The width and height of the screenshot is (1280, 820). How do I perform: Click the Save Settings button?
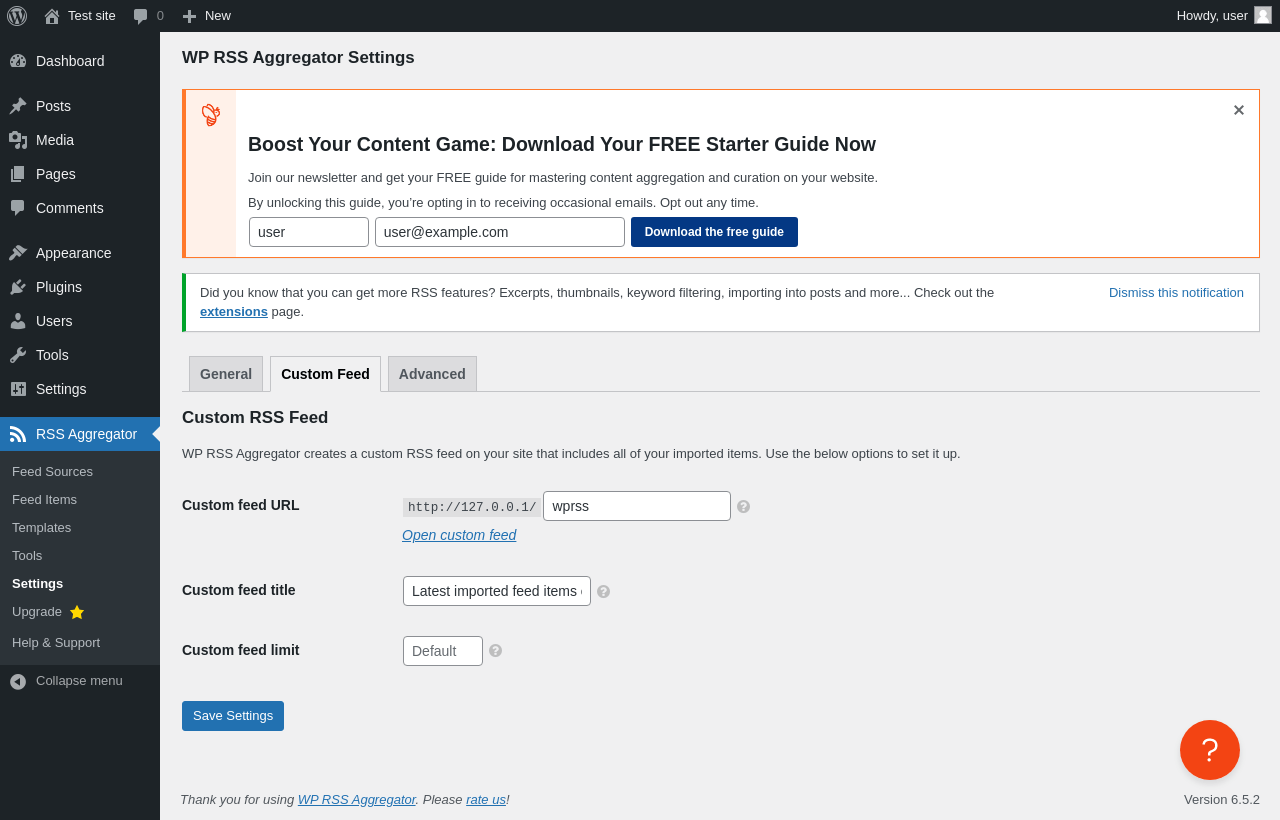pos(233,716)
